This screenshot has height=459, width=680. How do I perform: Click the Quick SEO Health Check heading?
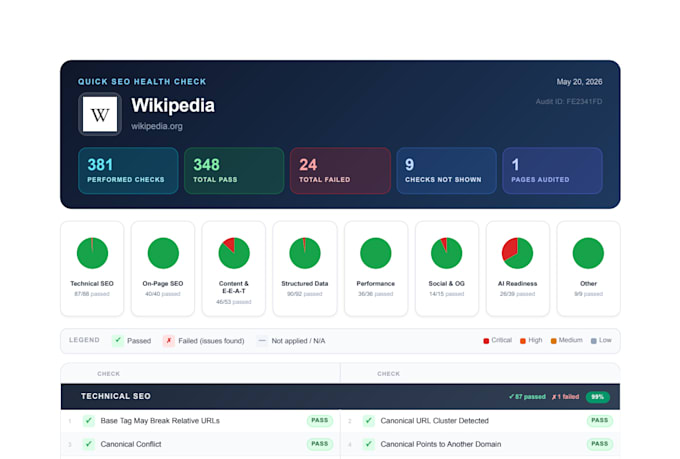pyautogui.click(x=142, y=82)
